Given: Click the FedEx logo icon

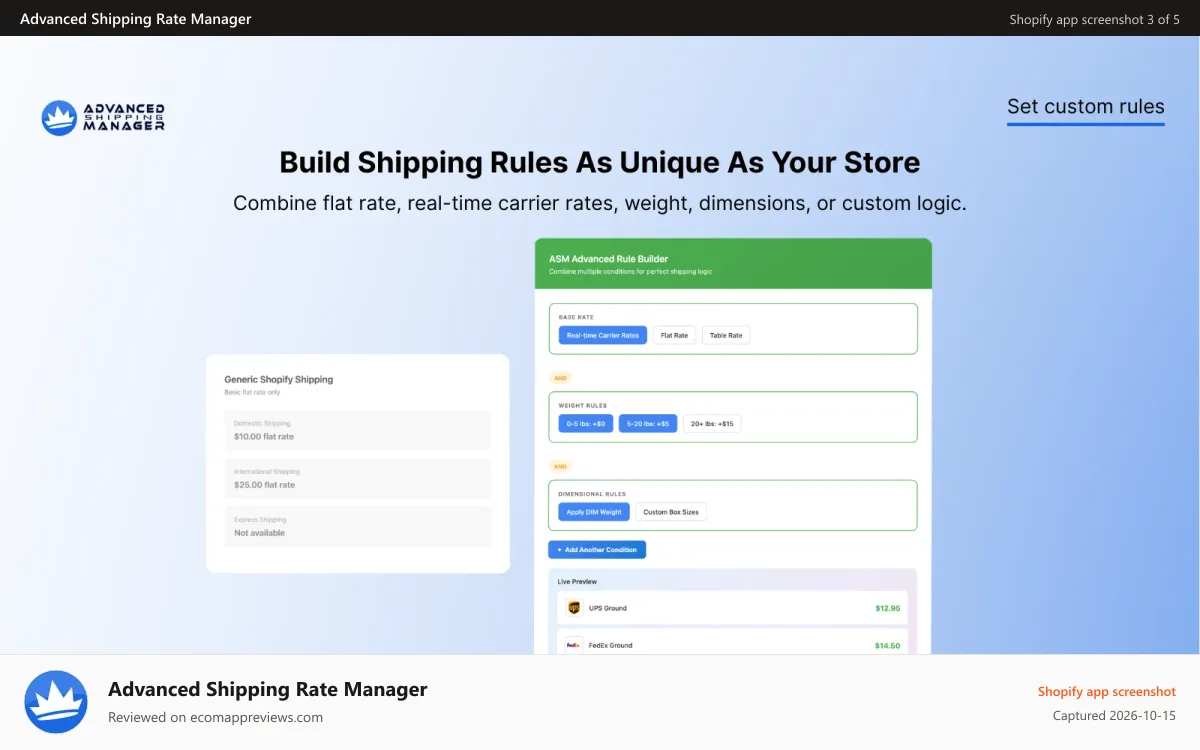Looking at the screenshot, I should (574, 645).
